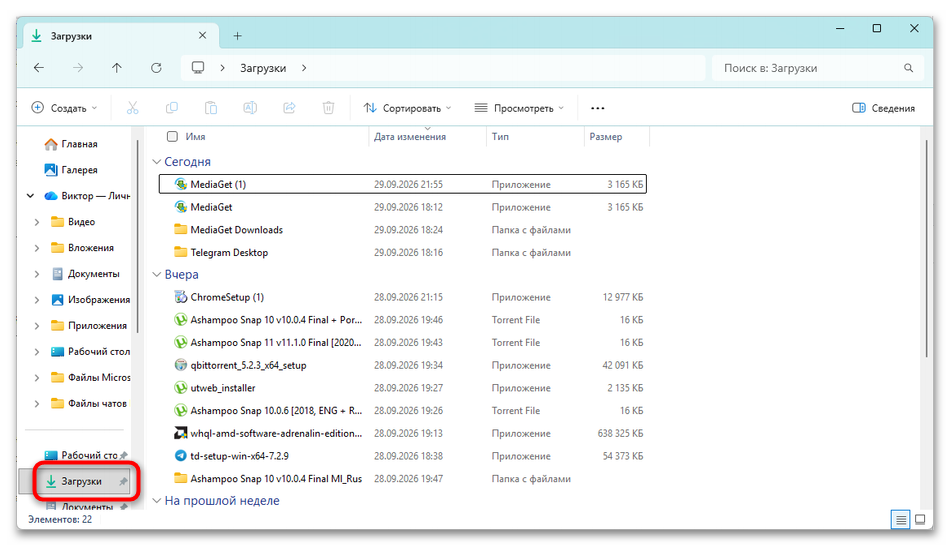Click Загрузки in the address bar path
The width and height of the screenshot is (950, 546).
(263, 68)
